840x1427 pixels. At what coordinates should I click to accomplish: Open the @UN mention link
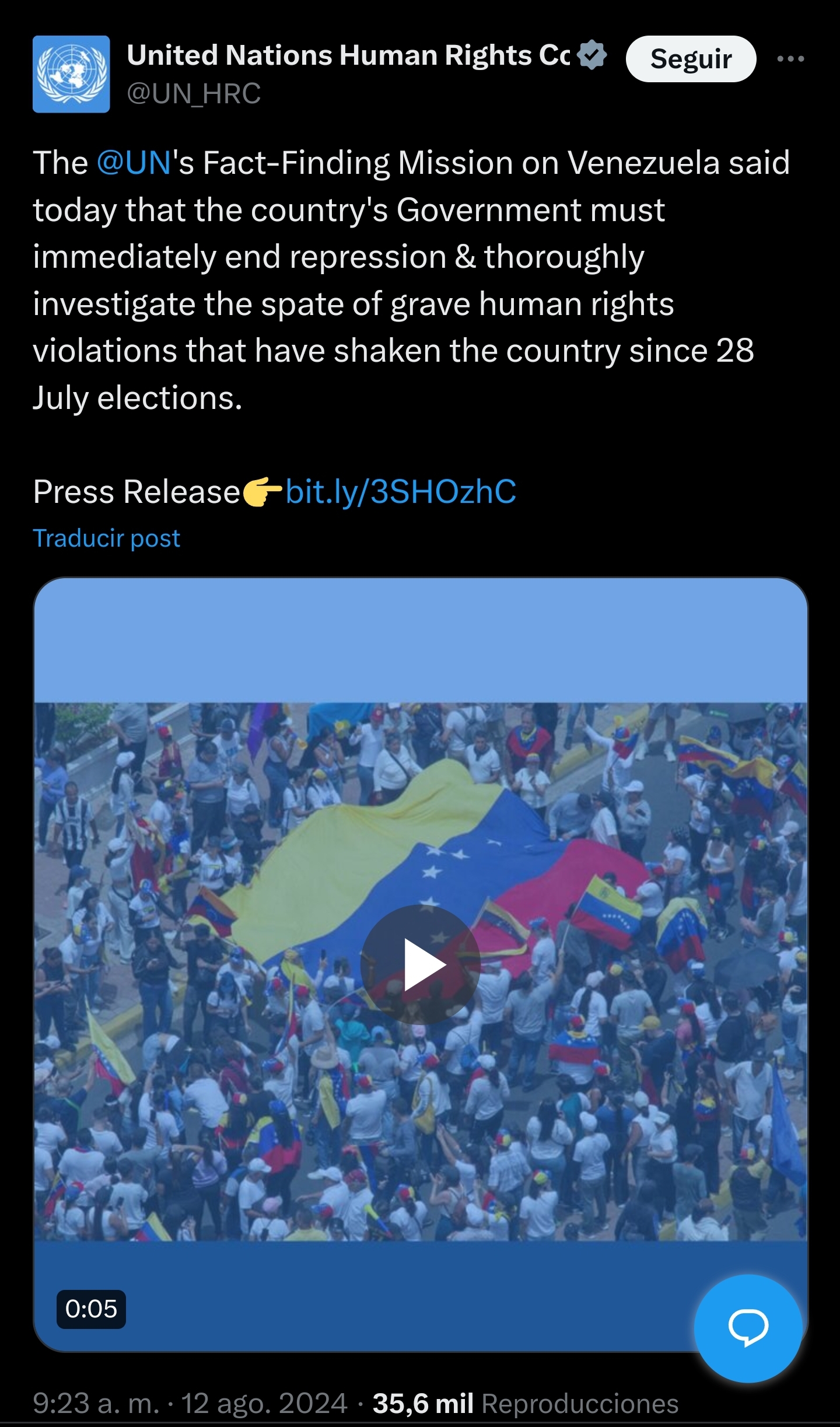pos(134,162)
